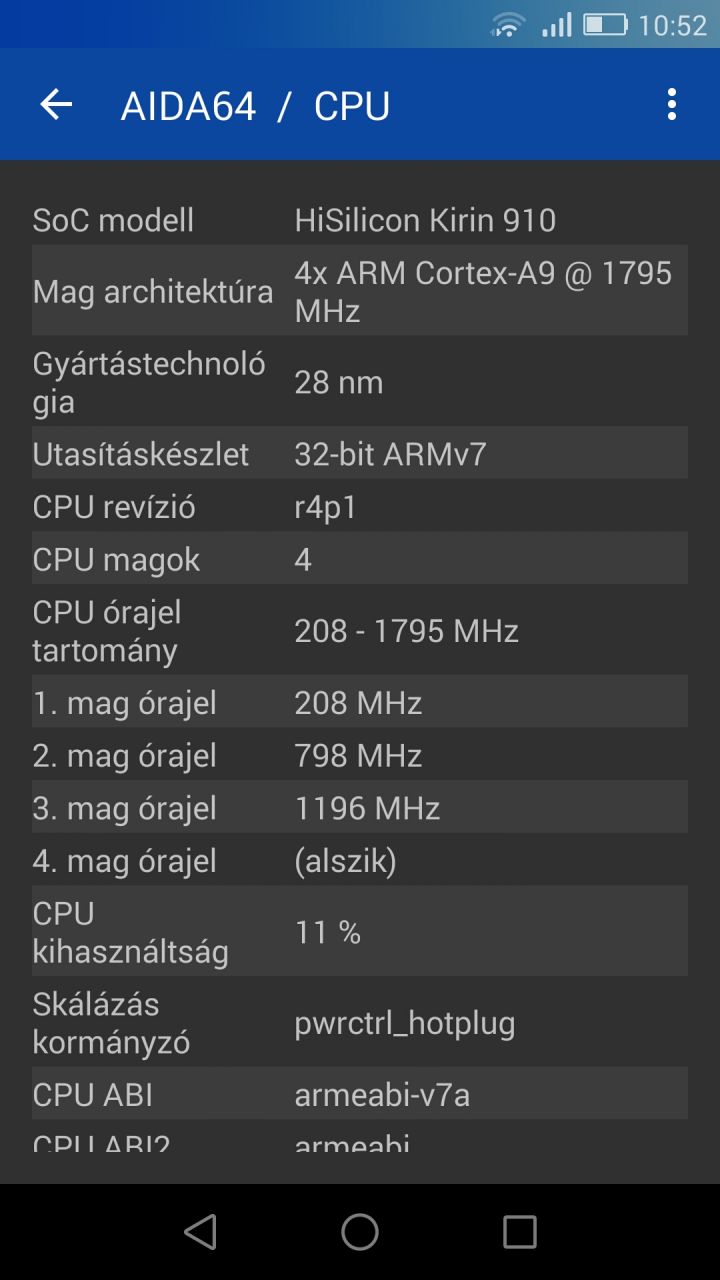Select the SoC modell row
Image resolution: width=720 pixels, height=1280 pixels.
[360, 219]
